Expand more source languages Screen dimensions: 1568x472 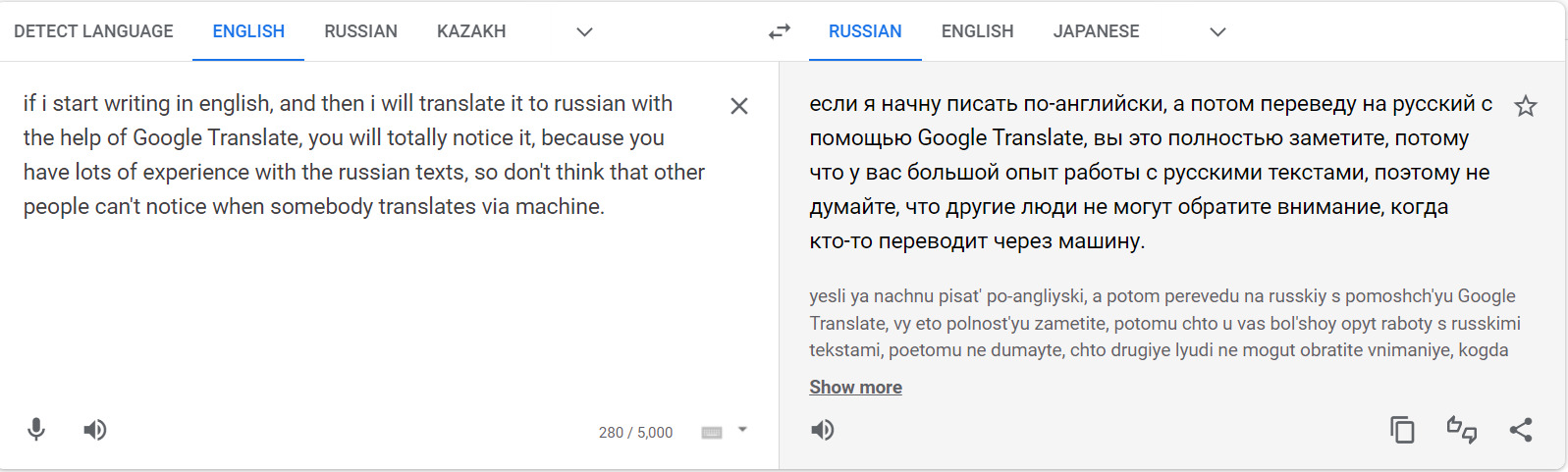pyautogui.click(x=584, y=32)
